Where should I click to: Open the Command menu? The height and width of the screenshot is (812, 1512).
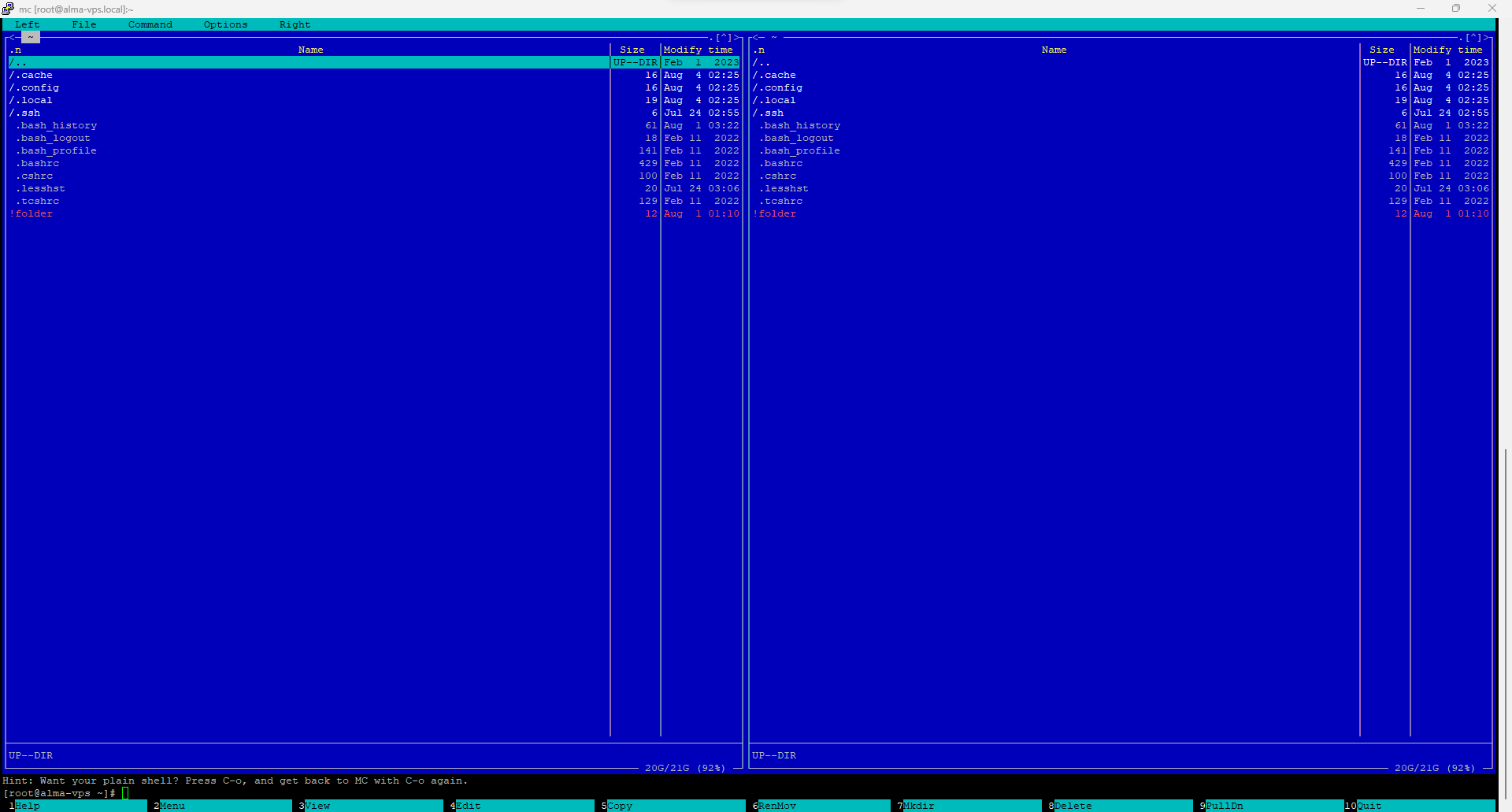point(150,24)
